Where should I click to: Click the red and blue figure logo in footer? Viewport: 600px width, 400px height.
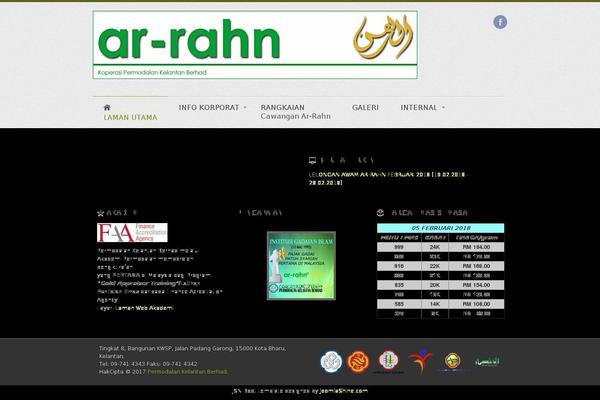point(420,360)
